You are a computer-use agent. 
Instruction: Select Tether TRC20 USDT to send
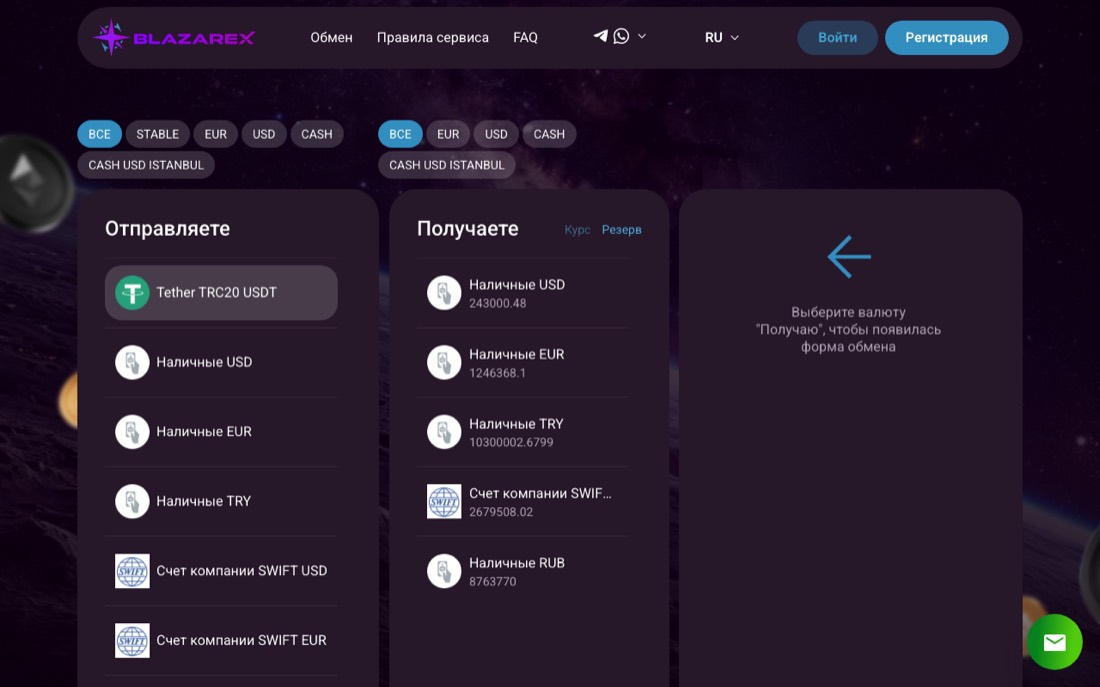221,293
